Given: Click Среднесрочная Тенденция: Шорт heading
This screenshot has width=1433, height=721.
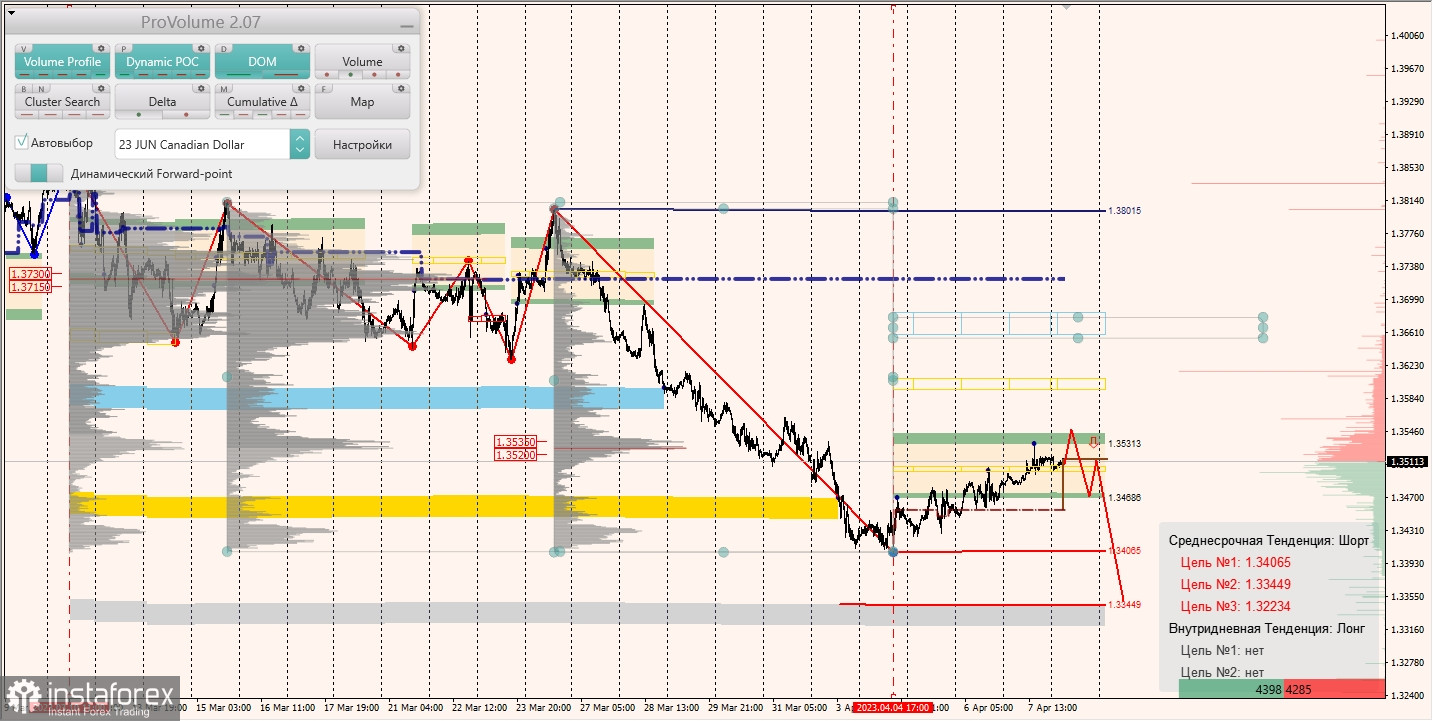Looking at the screenshot, I should click(1268, 540).
